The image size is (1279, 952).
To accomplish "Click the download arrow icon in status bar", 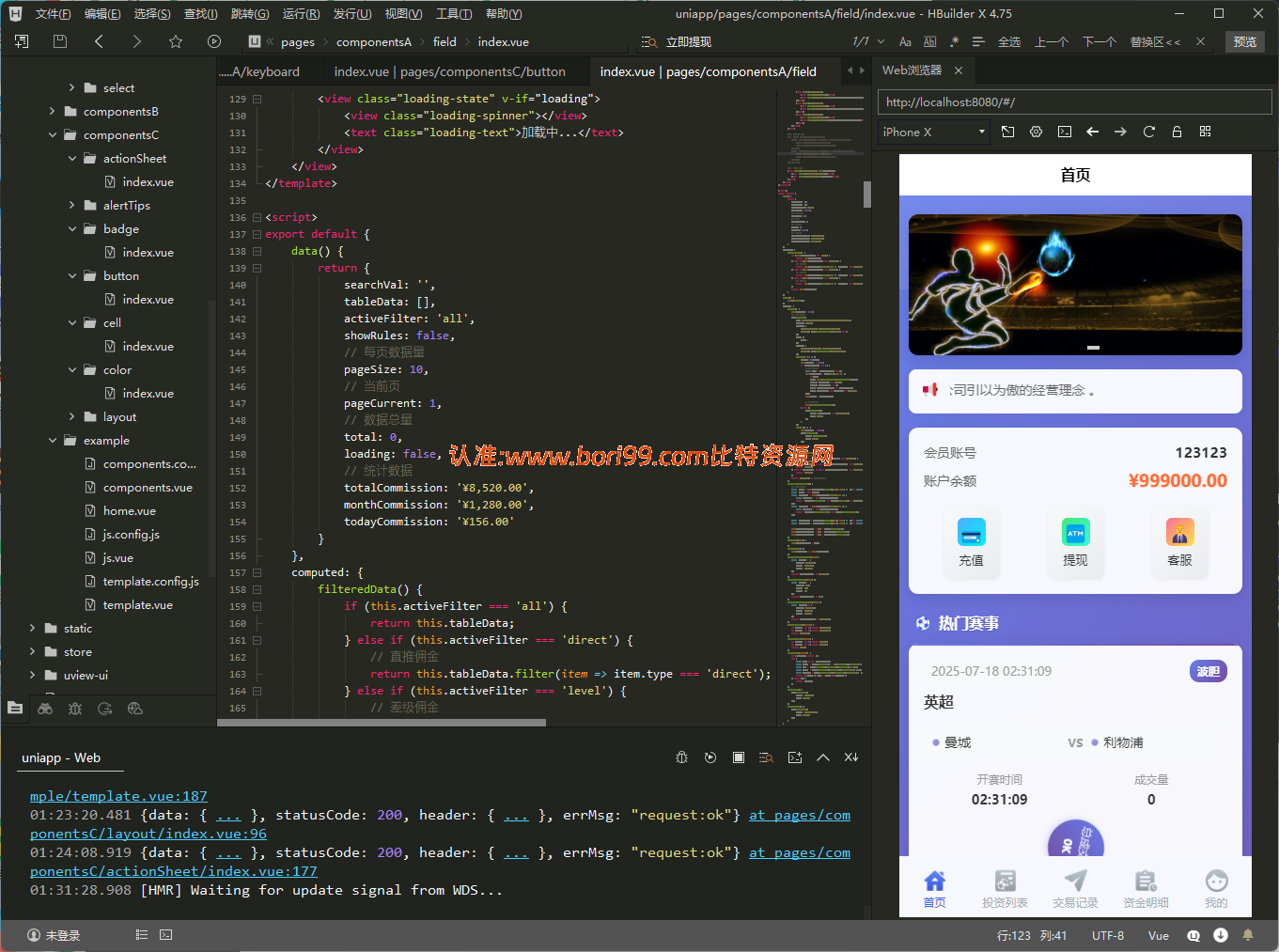I will pyautogui.click(x=1221, y=935).
